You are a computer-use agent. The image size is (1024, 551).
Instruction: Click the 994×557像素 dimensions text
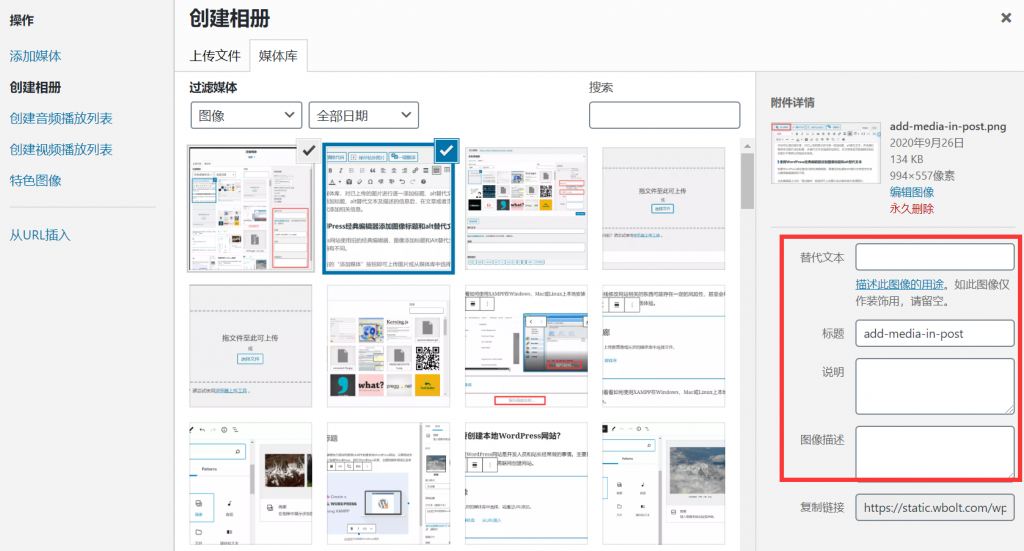click(922, 176)
